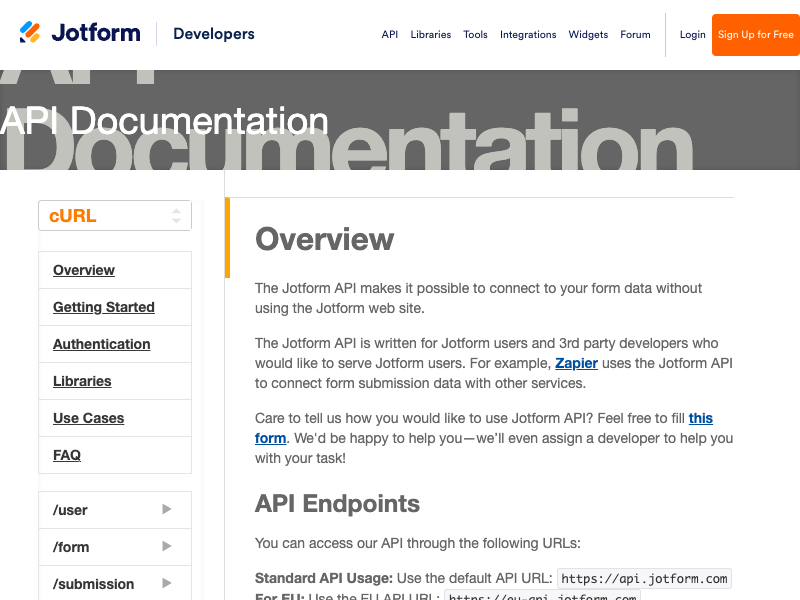Image resolution: width=800 pixels, height=600 pixels.
Task: Open the Zapier link in the text
Action: click(x=576, y=363)
